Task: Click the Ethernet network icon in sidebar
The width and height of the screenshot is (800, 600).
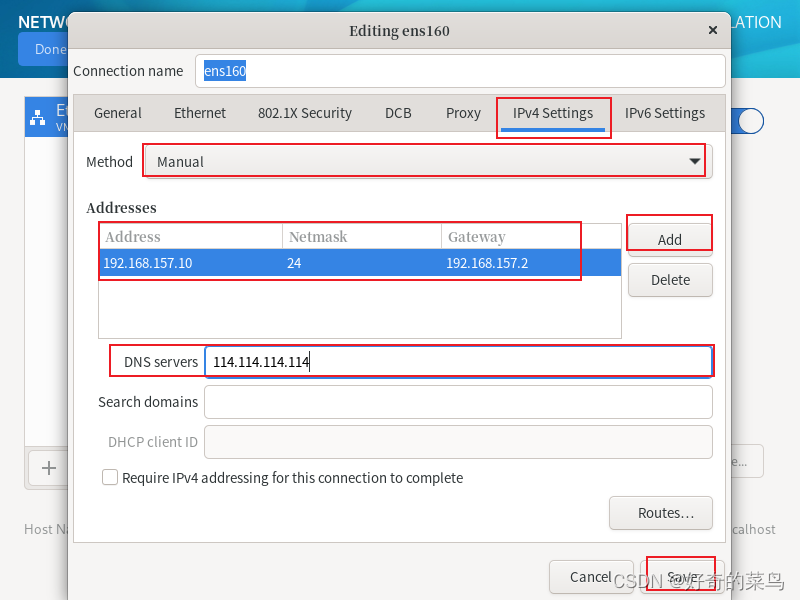Action: 37,117
